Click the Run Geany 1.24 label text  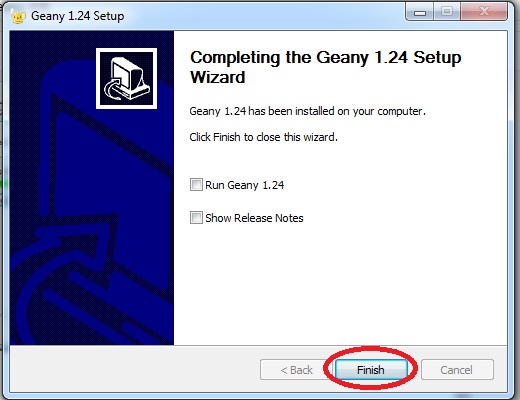[x=244, y=185]
